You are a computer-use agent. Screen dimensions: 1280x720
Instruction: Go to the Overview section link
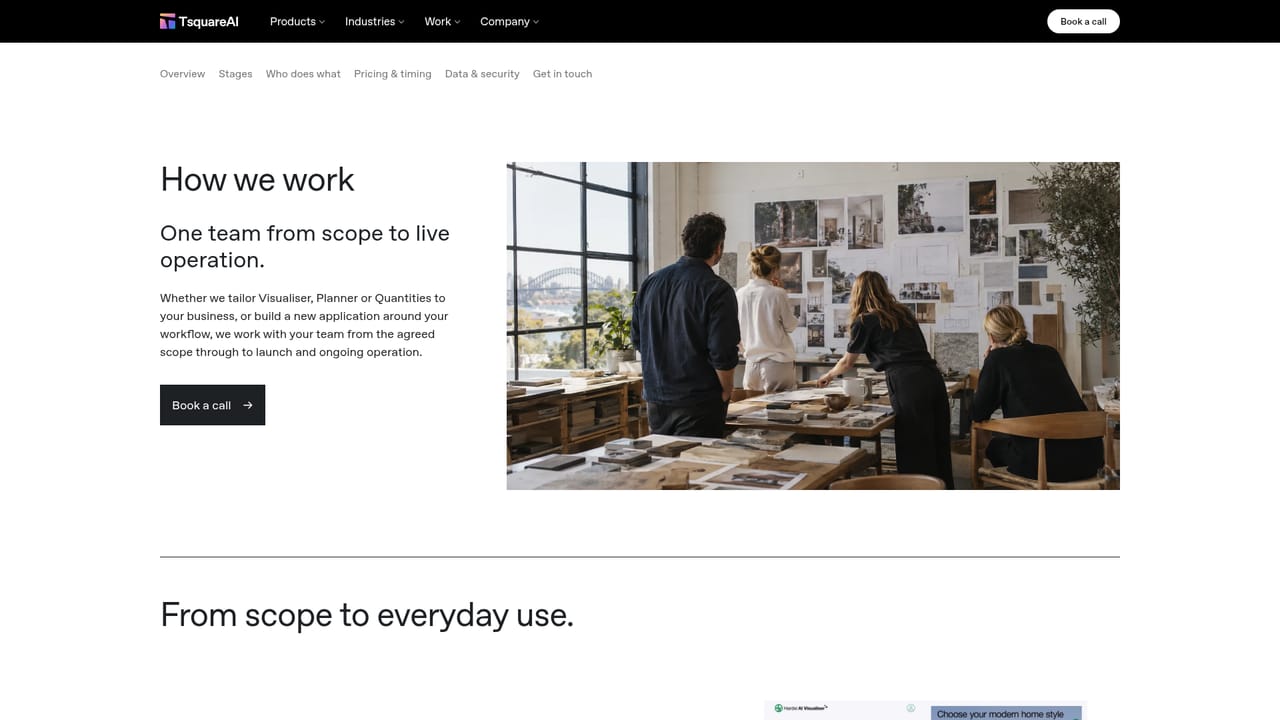click(x=182, y=74)
